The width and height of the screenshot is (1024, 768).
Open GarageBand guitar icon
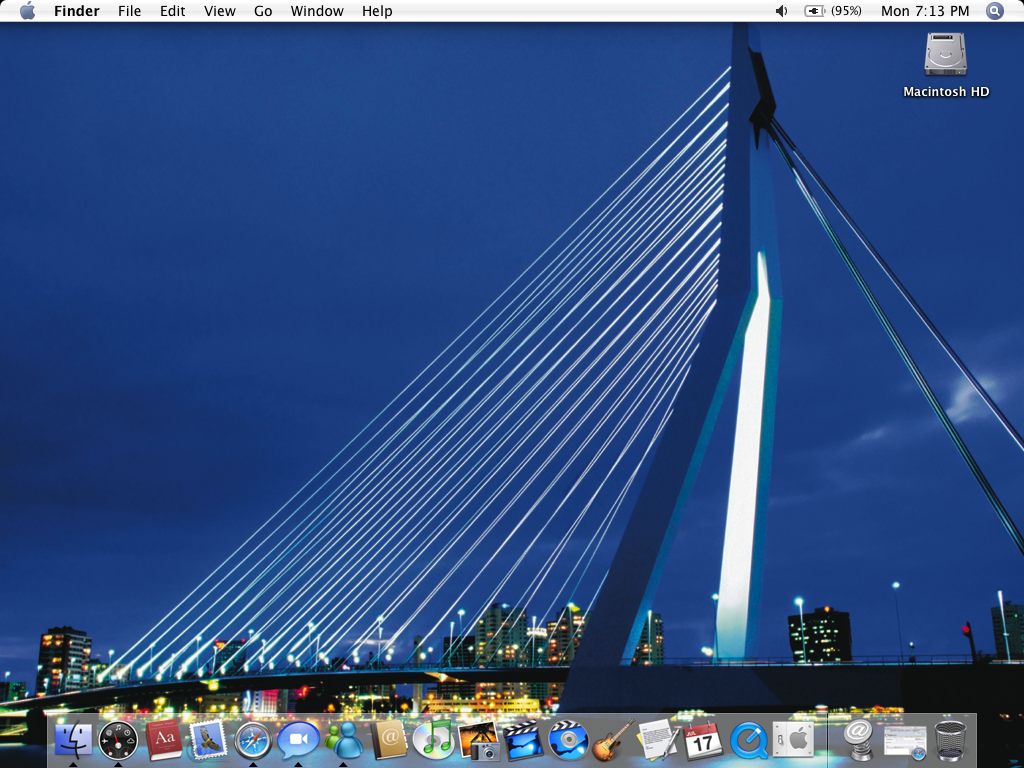tap(613, 741)
